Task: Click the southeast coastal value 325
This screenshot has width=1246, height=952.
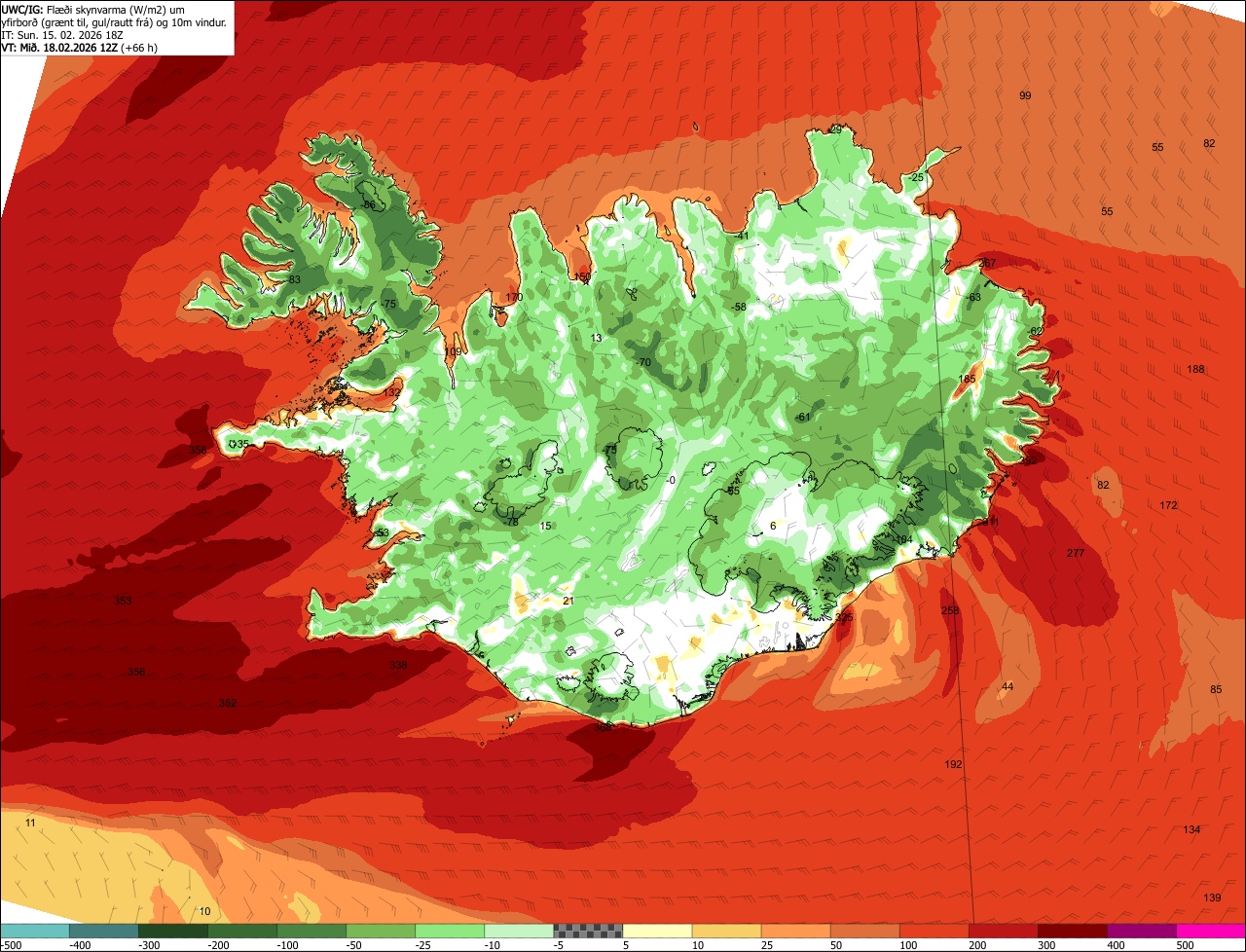Action: (x=844, y=617)
